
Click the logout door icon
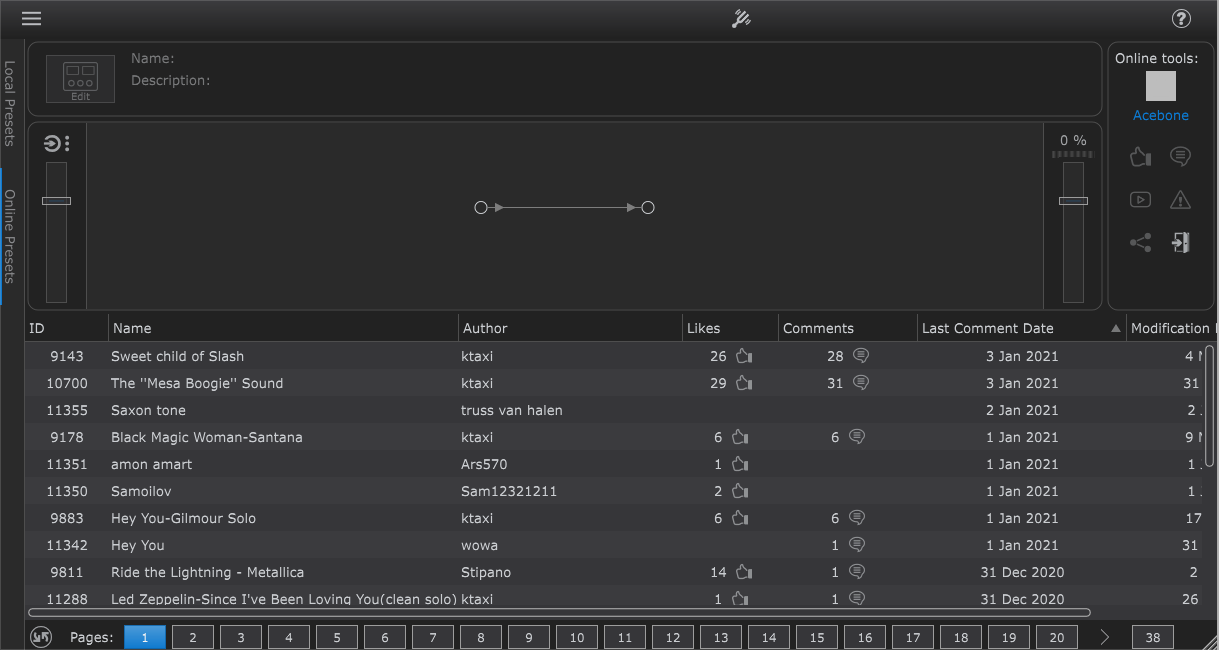pos(1181,242)
